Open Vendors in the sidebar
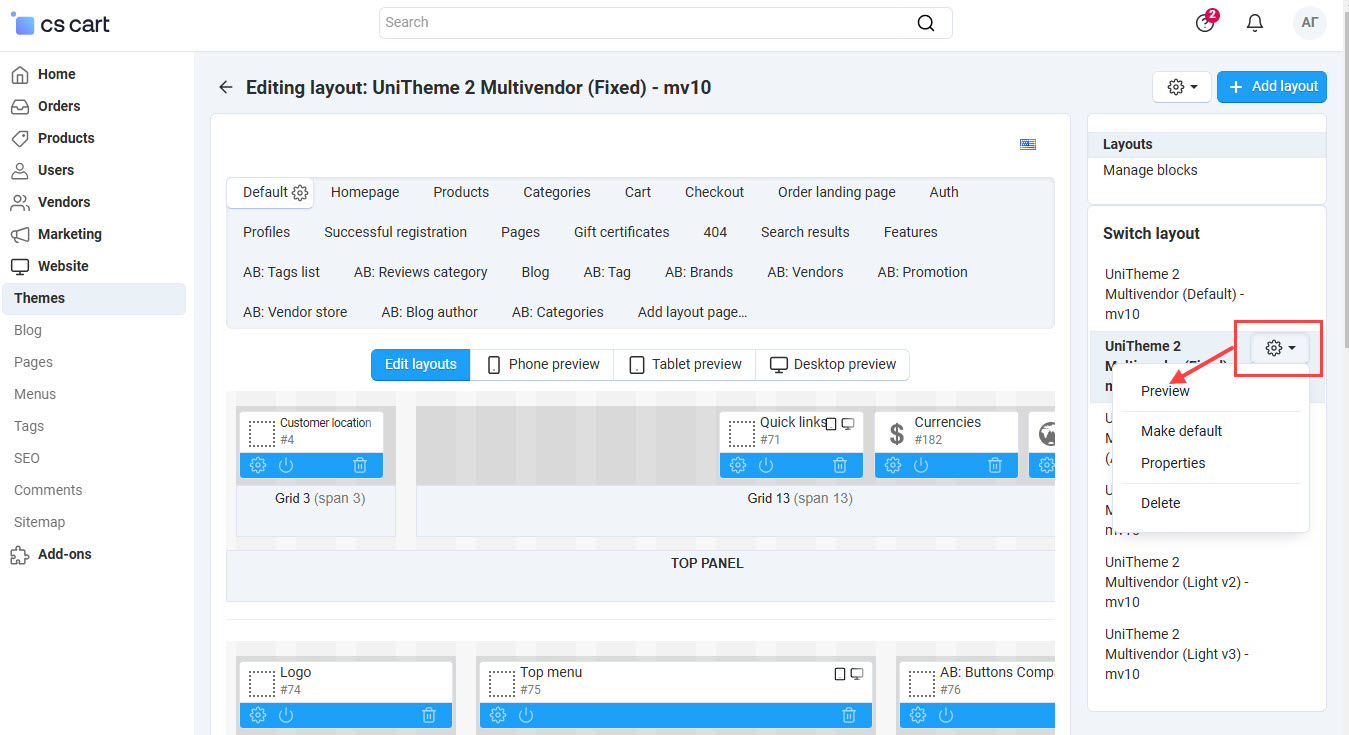 pyautogui.click(x=64, y=202)
